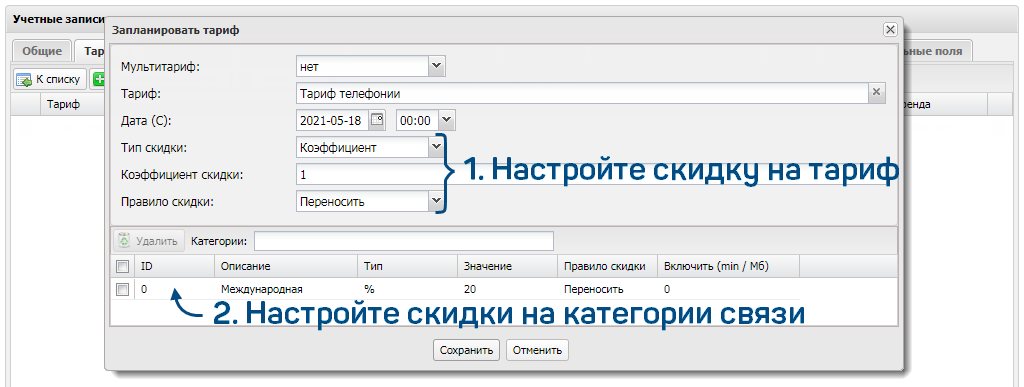Sort by the Тип column header
The width and height of the screenshot is (1024, 387).
pyautogui.click(x=408, y=266)
